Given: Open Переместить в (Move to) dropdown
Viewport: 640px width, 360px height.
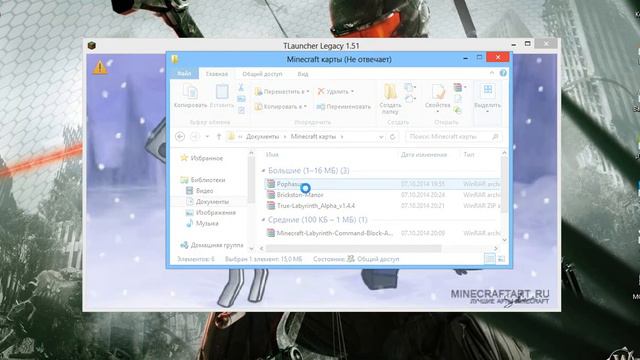Looking at the screenshot, I should (282, 91).
